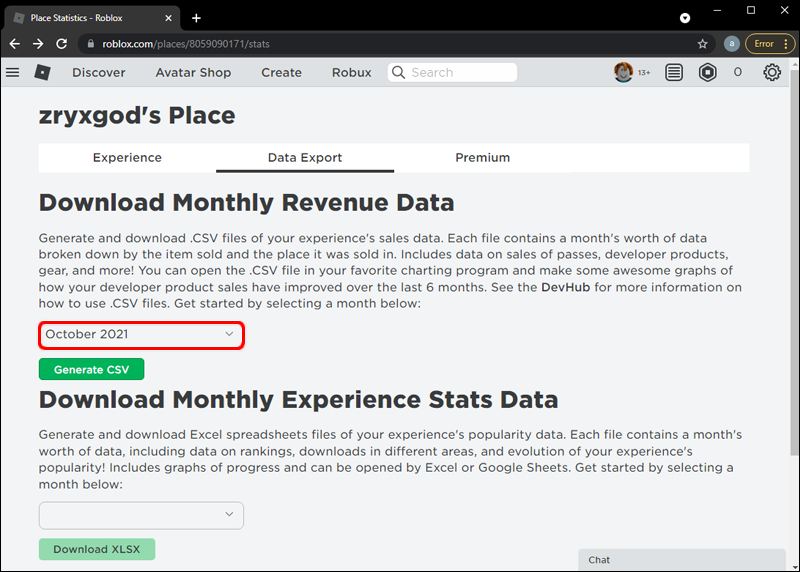The image size is (800, 572).
Task: Expand the empty experience stats month dropdown
Action: 141,515
